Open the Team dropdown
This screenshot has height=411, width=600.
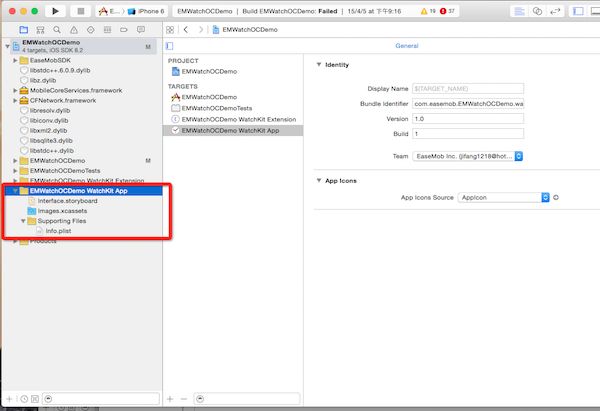pos(468,156)
